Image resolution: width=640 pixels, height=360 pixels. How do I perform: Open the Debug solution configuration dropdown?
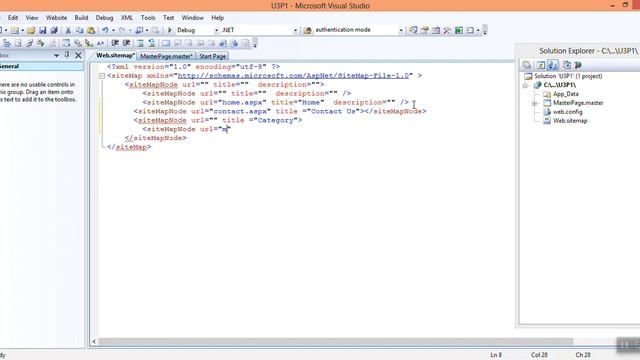[x=216, y=30]
